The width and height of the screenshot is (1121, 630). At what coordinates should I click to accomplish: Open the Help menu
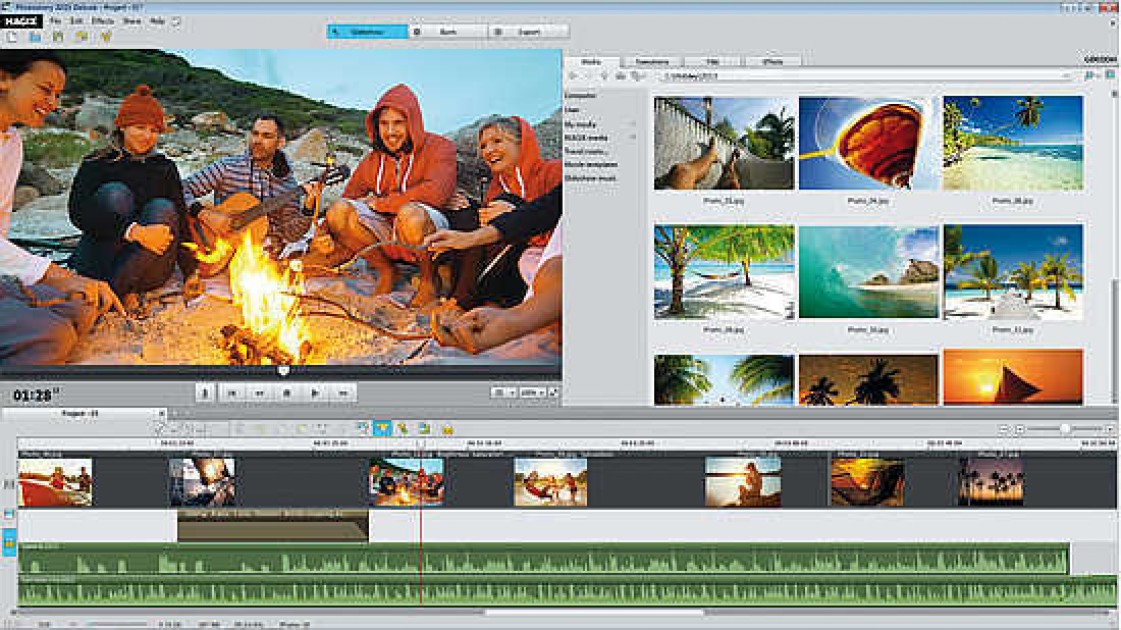[x=157, y=21]
